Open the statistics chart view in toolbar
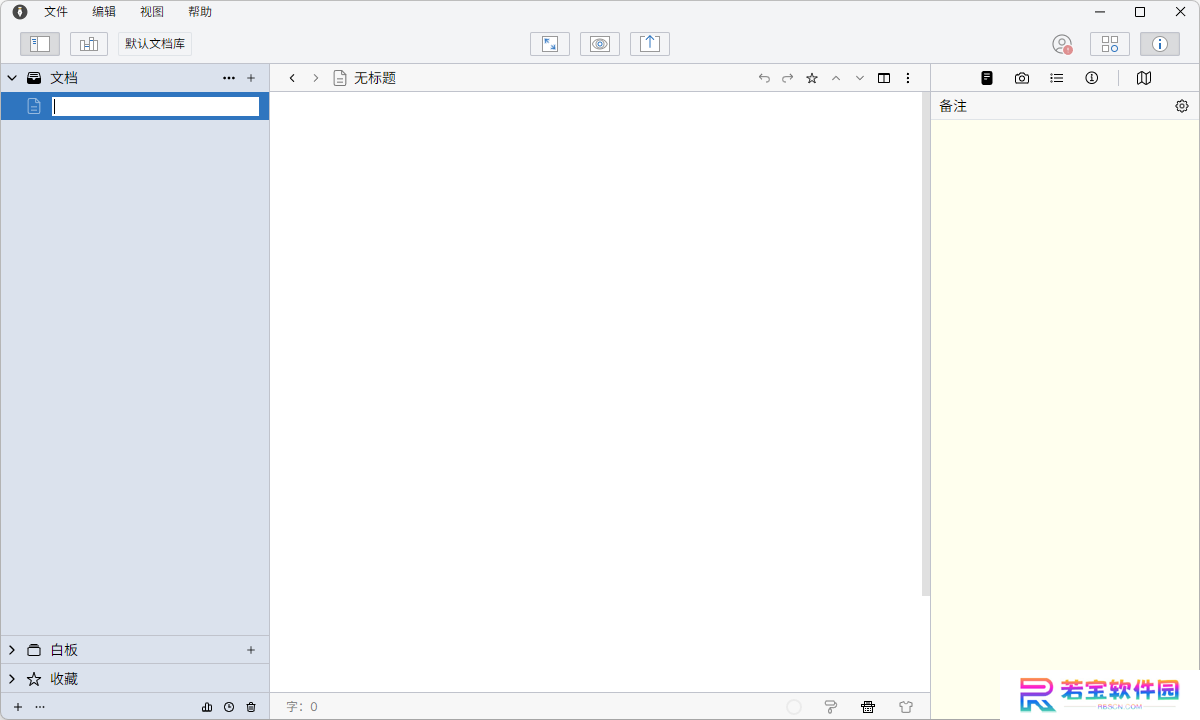 point(89,44)
